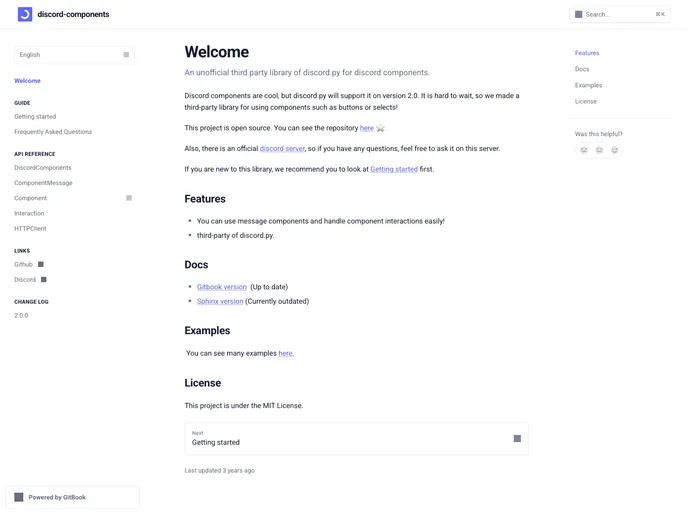
Task: Click the Features section heading
Action: pyautogui.click(x=205, y=199)
